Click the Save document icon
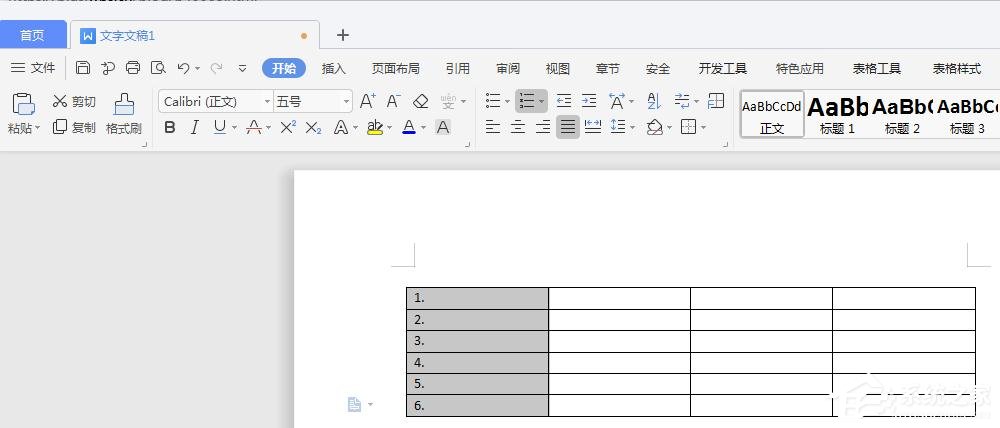The width and height of the screenshot is (1000, 428). coord(83,68)
